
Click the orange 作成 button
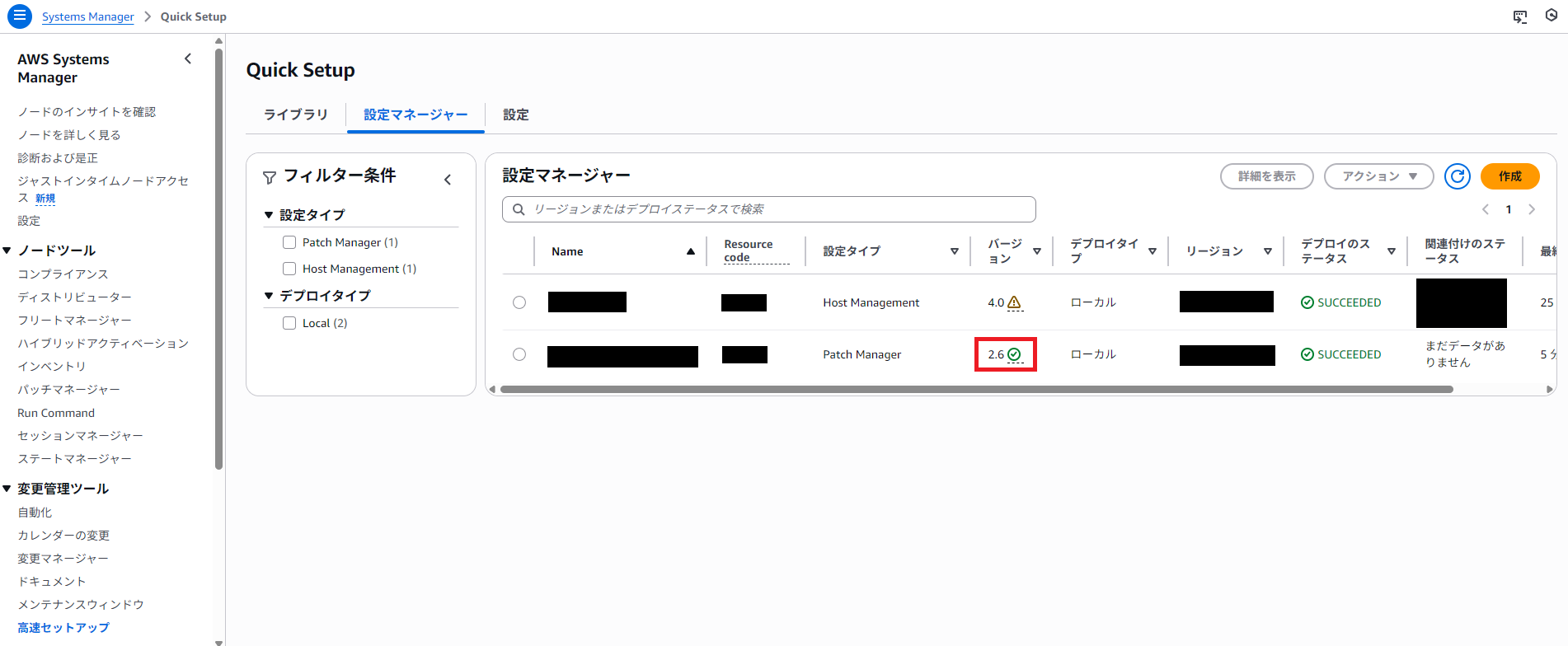pos(1509,176)
